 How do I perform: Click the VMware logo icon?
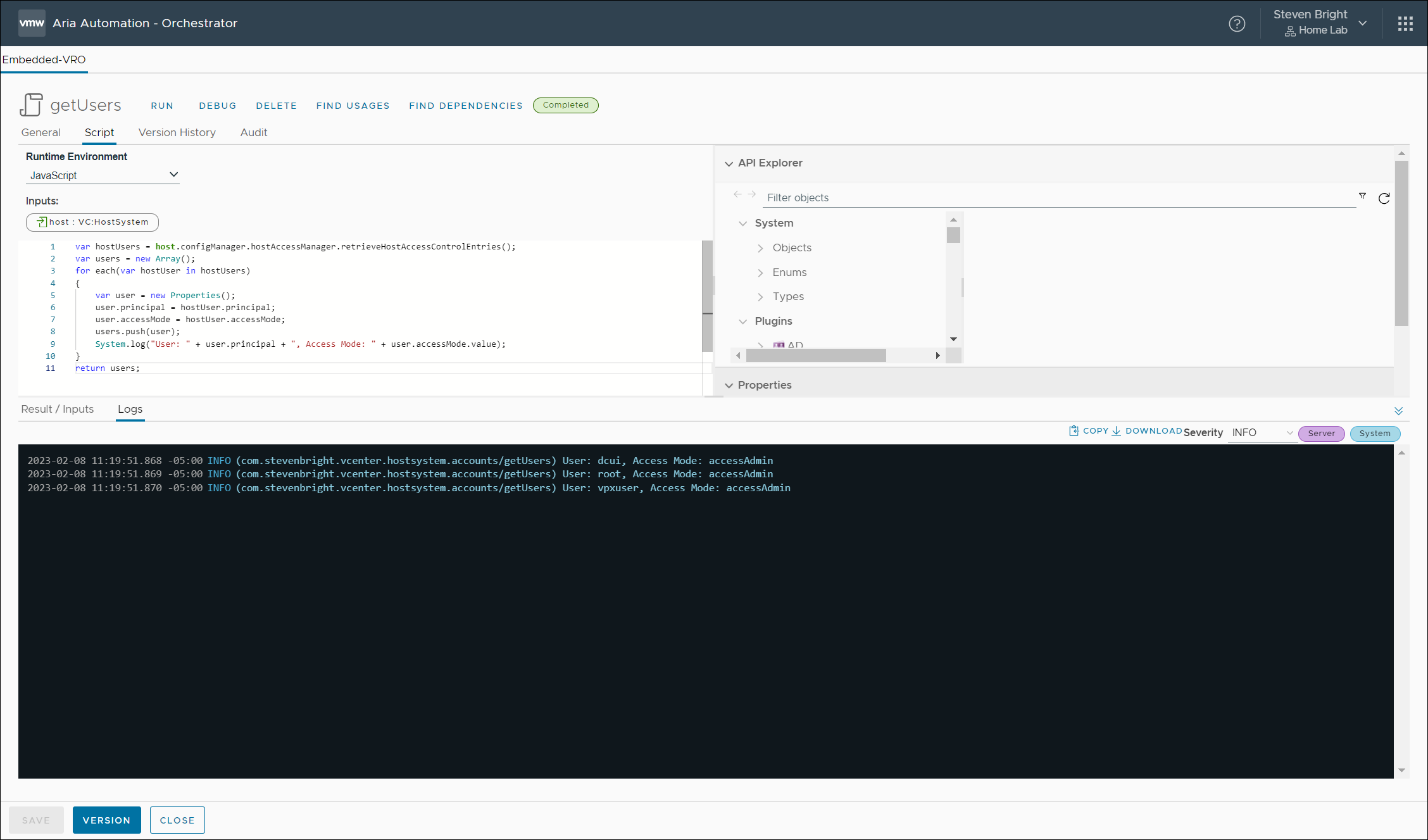point(32,23)
